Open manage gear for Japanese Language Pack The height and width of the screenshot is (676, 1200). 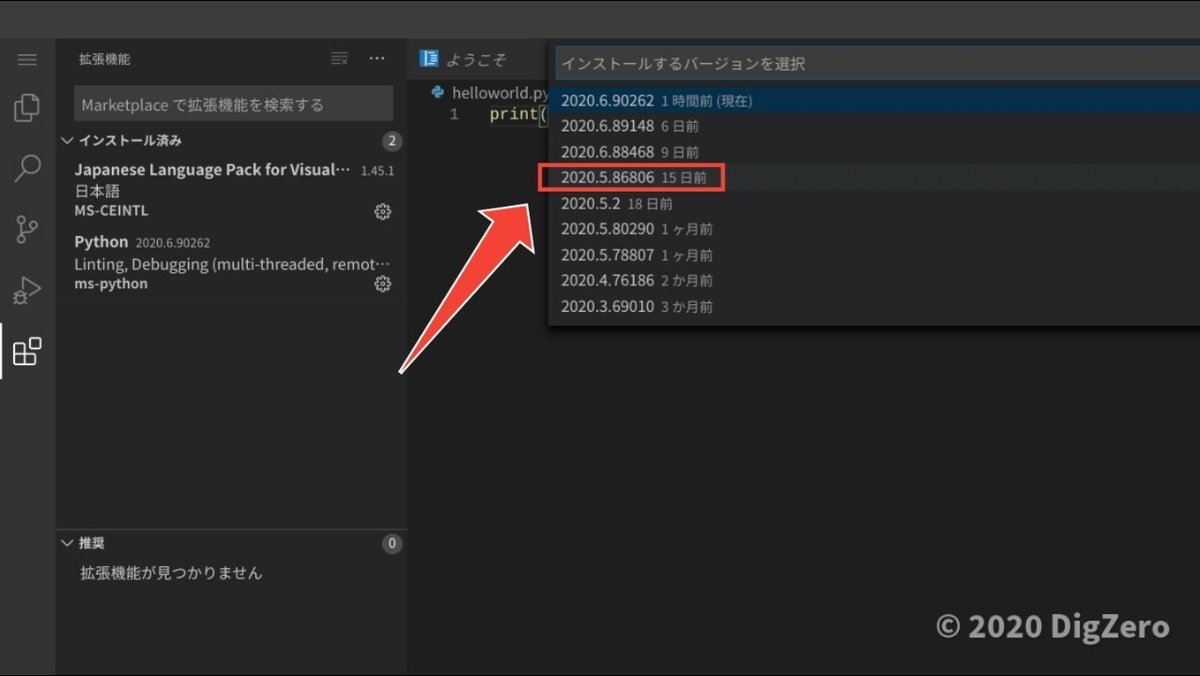(x=382, y=212)
